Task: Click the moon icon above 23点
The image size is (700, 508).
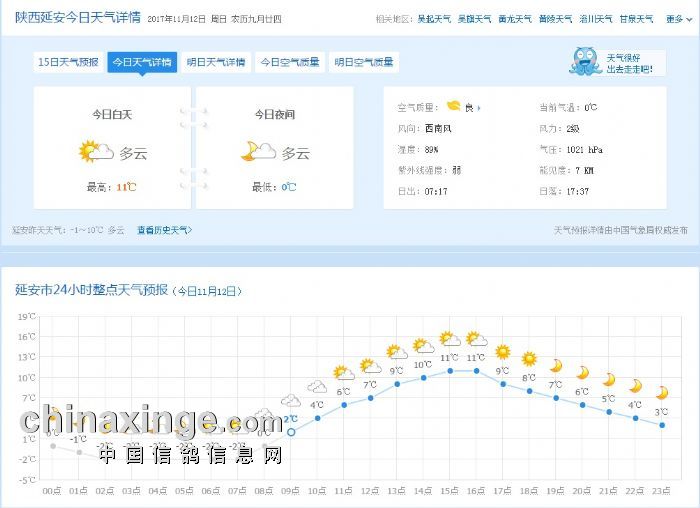Action: (x=662, y=392)
